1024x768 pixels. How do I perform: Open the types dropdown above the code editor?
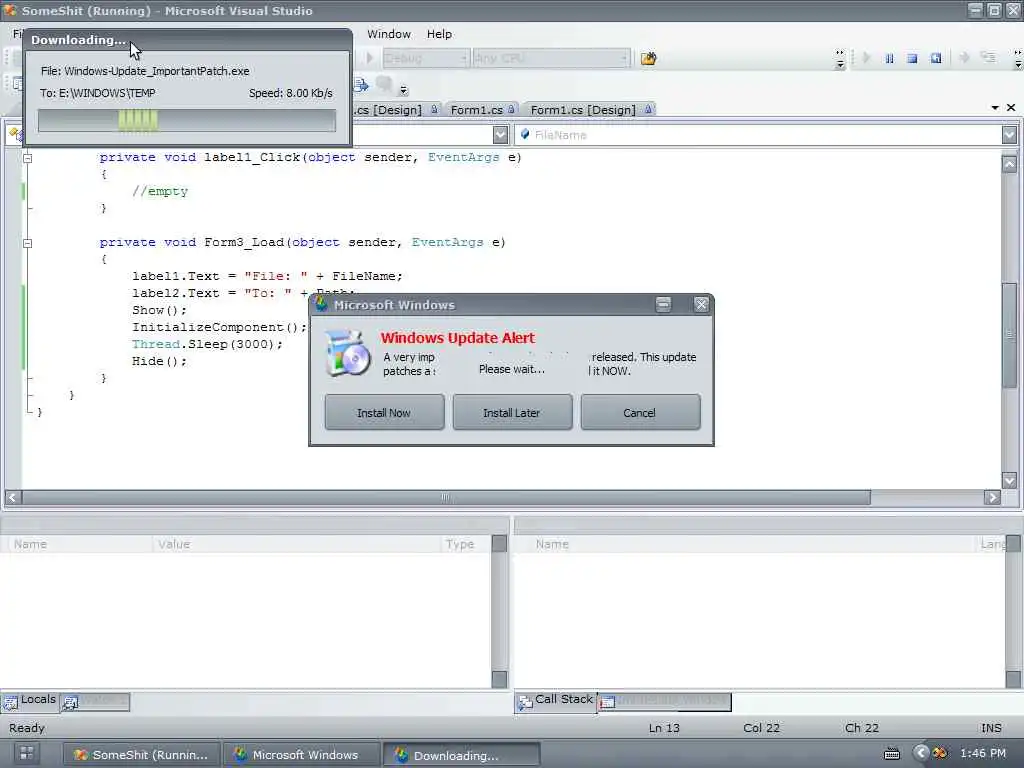(x=500, y=135)
